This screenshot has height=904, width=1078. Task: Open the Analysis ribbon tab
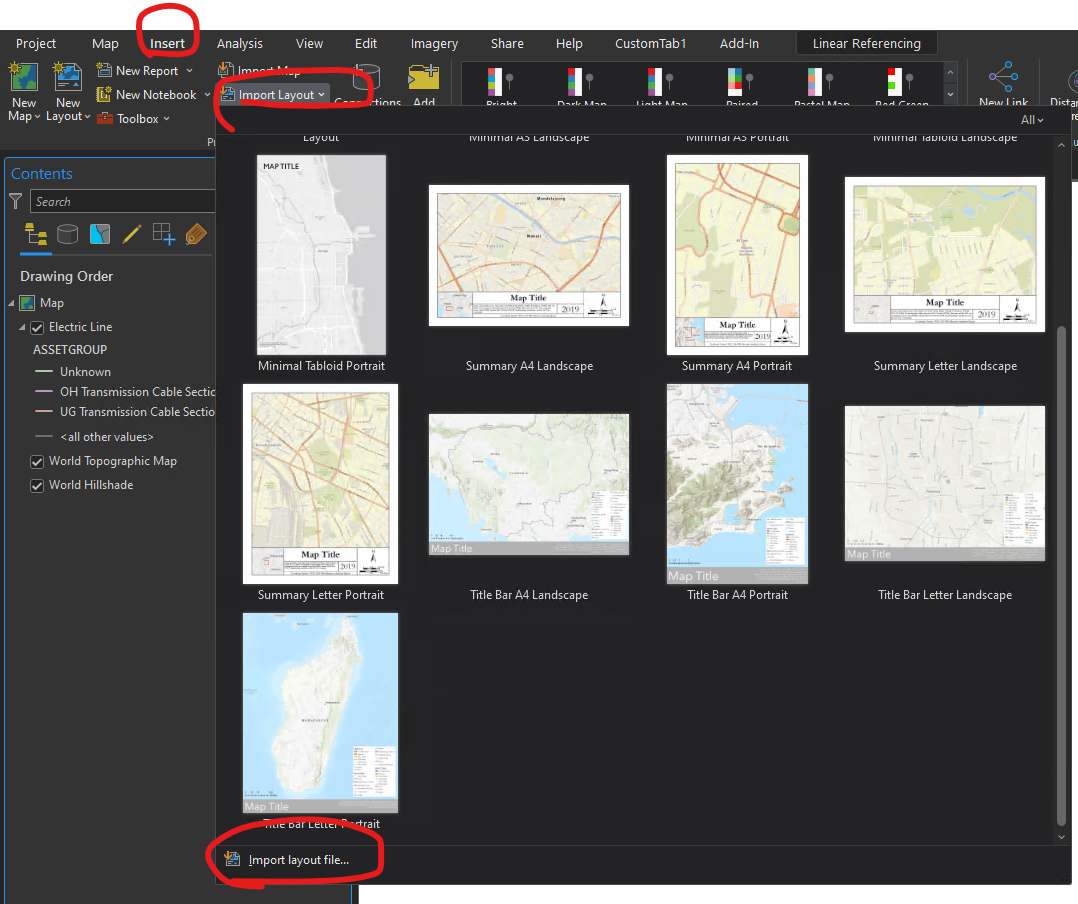(240, 43)
